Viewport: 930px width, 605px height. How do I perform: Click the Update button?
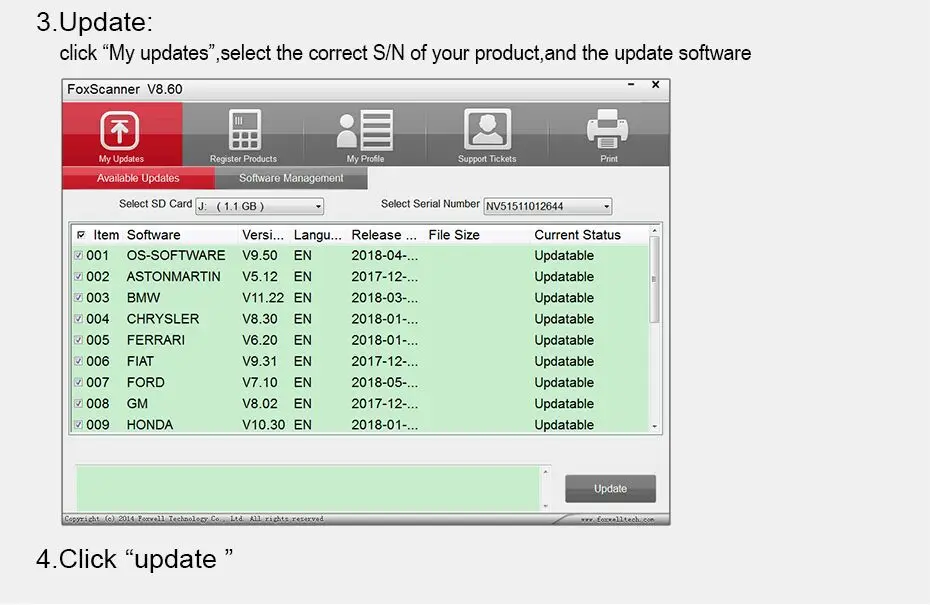pos(610,489)
